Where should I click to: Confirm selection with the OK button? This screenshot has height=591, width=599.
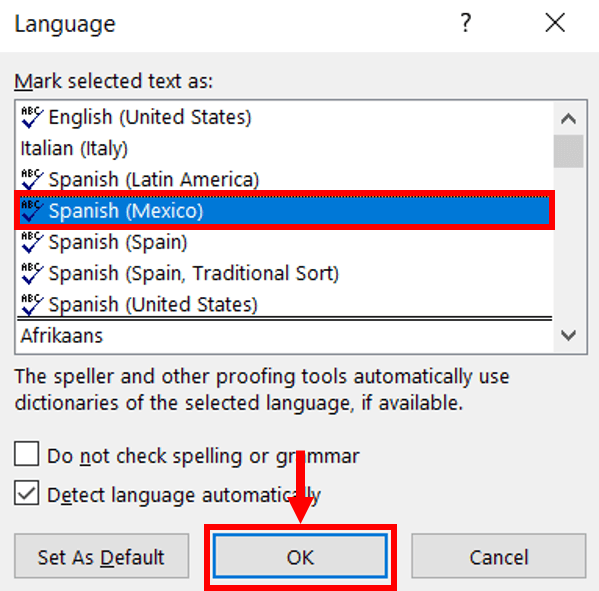(x=300, y=556)
